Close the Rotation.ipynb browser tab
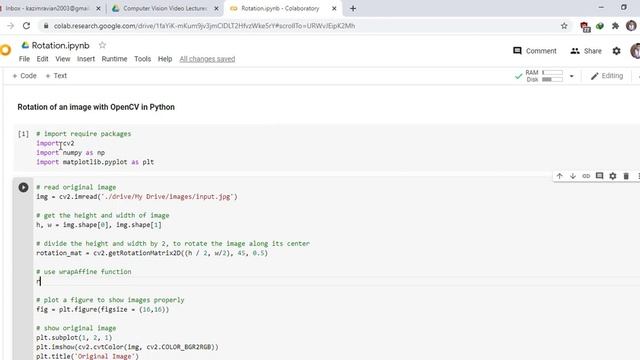This screenshot has width=640, height=360. pos(334,8)
